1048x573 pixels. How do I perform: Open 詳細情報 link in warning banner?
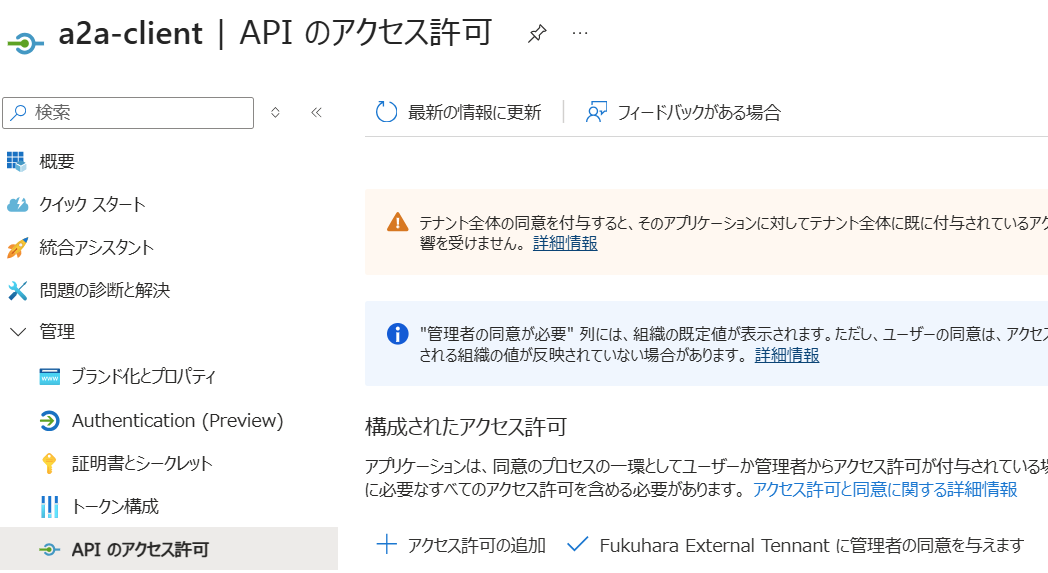tap(565, 243)
